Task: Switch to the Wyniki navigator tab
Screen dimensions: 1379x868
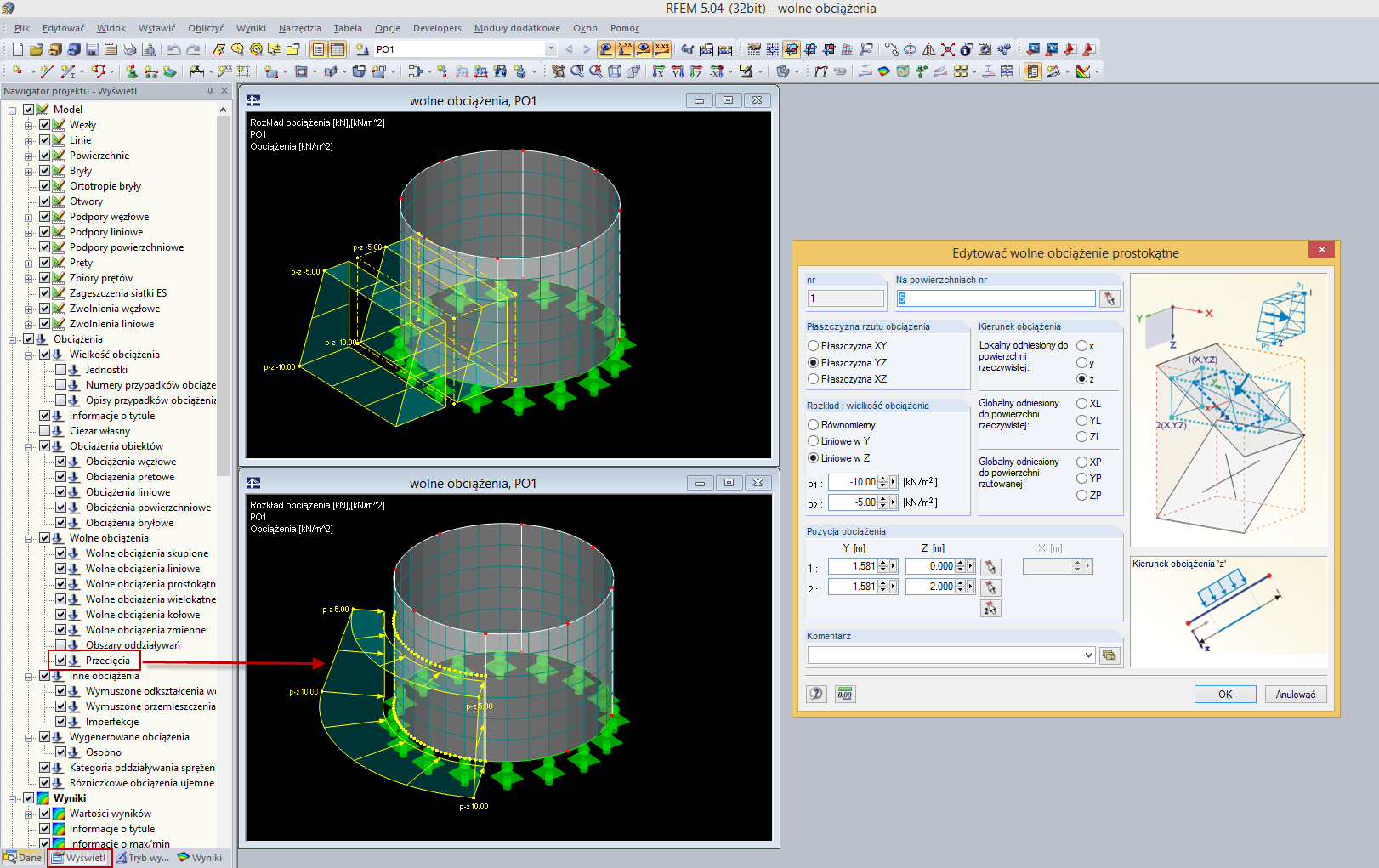Action: point(200,858)
